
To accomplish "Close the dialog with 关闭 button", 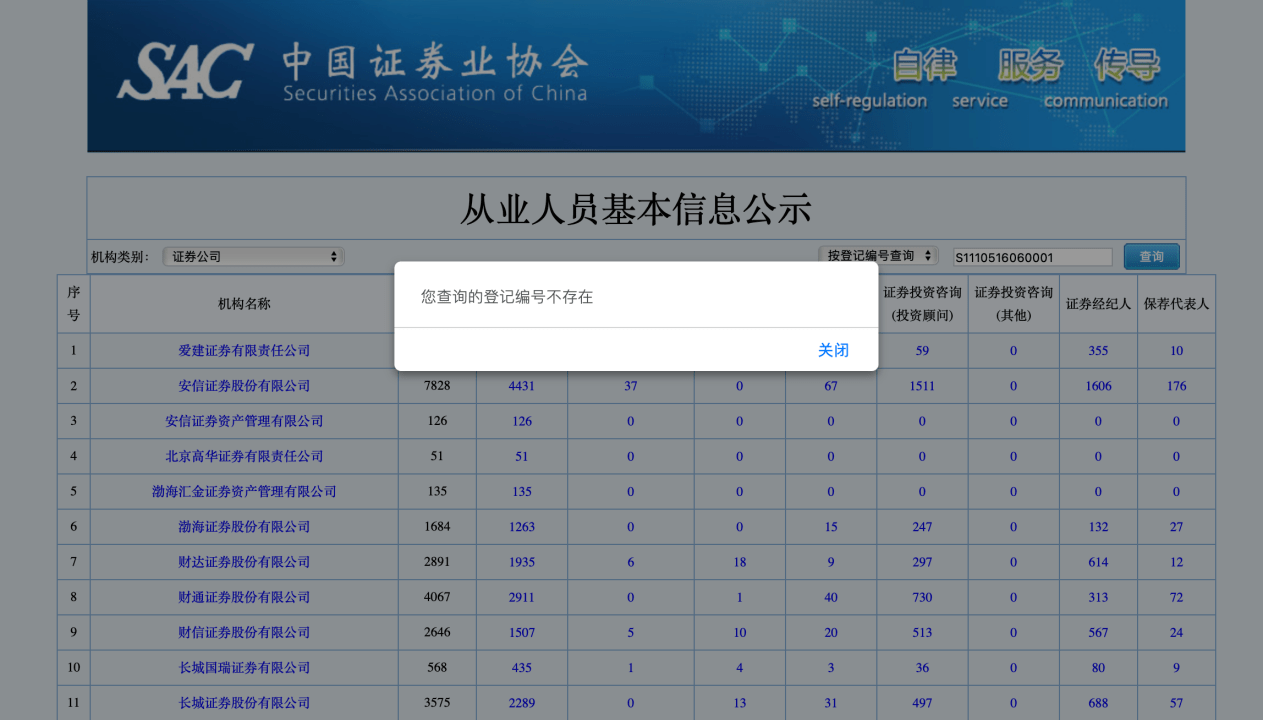I will [832, 350].
